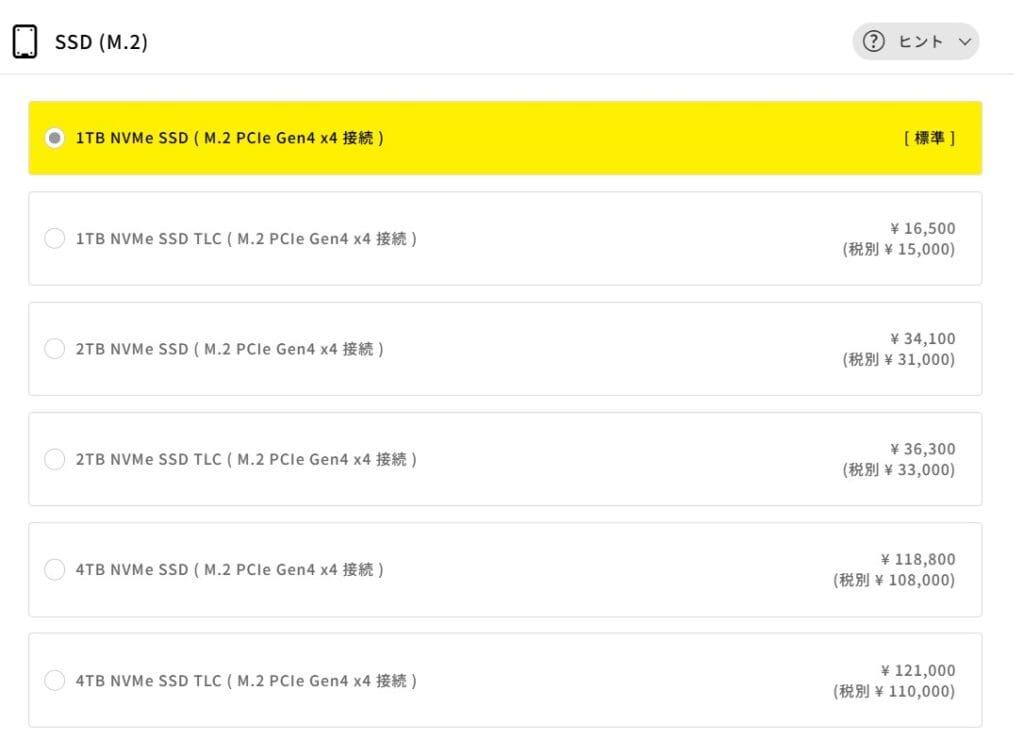This screenshot has width=1024, height=756.
Task: Click the ¥36,300 price on 2TB TLC option
Action: [922, 449]
